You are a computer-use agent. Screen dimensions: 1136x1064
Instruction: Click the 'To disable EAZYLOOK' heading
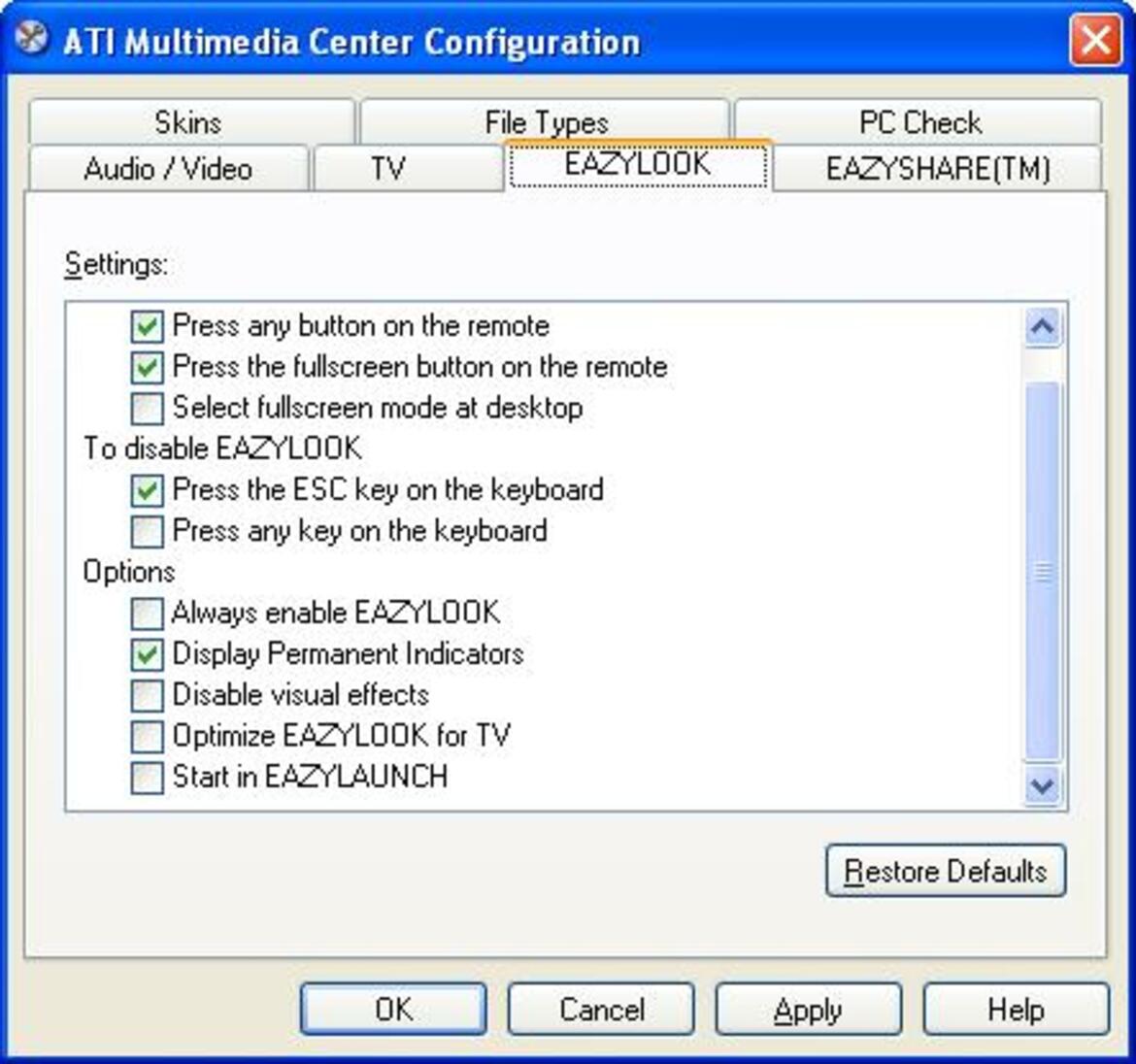[x=222, y=449]
